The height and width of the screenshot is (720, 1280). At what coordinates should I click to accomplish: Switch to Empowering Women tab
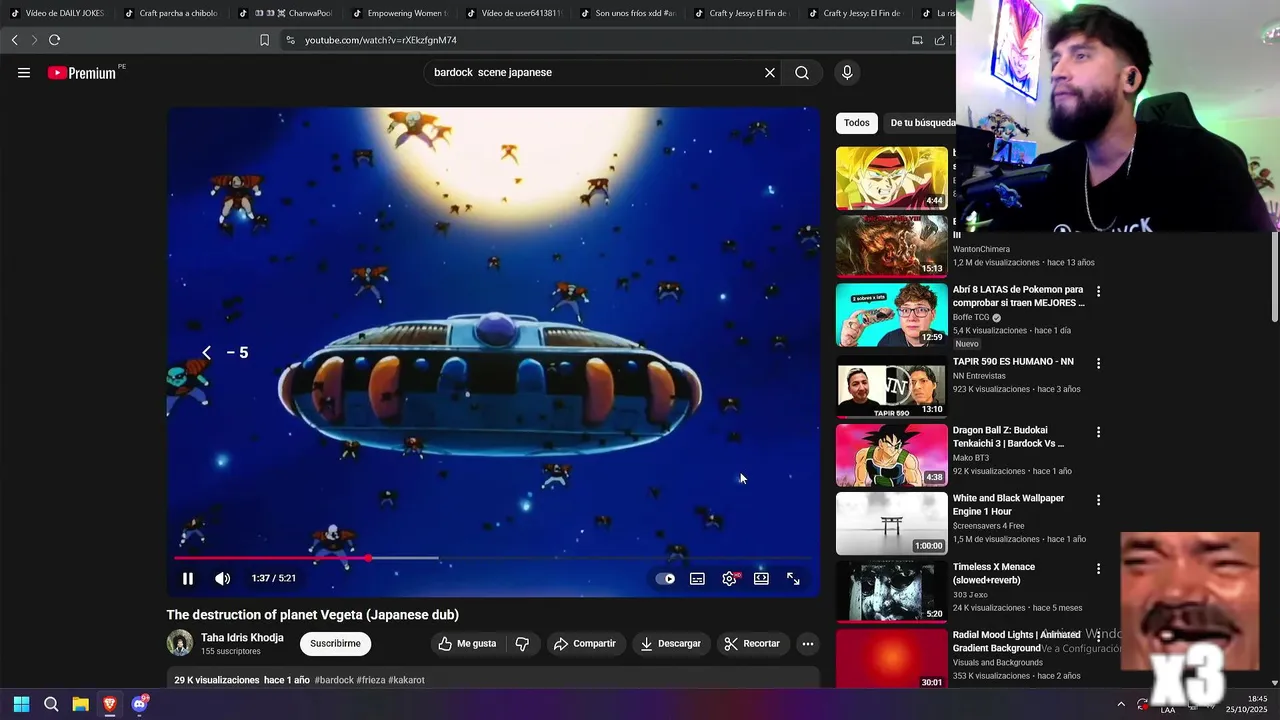pos(399,13)
